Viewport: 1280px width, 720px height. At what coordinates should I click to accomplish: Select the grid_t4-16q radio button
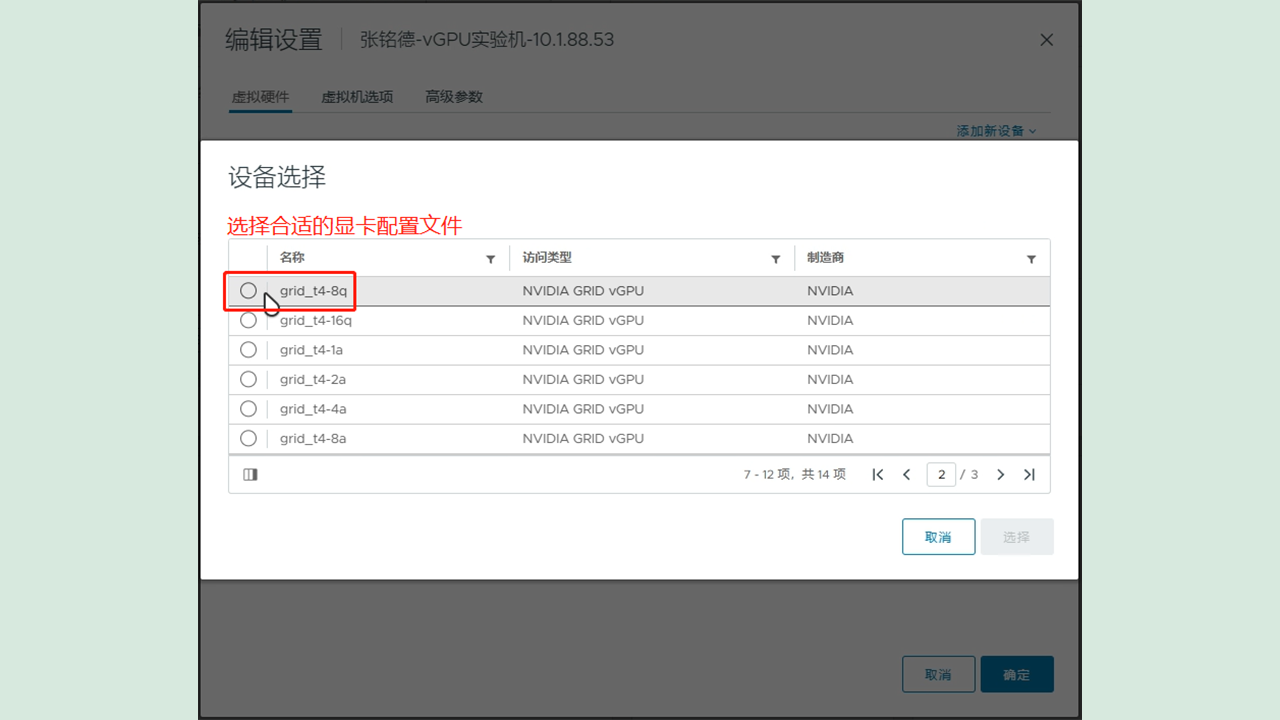point(248,321)
